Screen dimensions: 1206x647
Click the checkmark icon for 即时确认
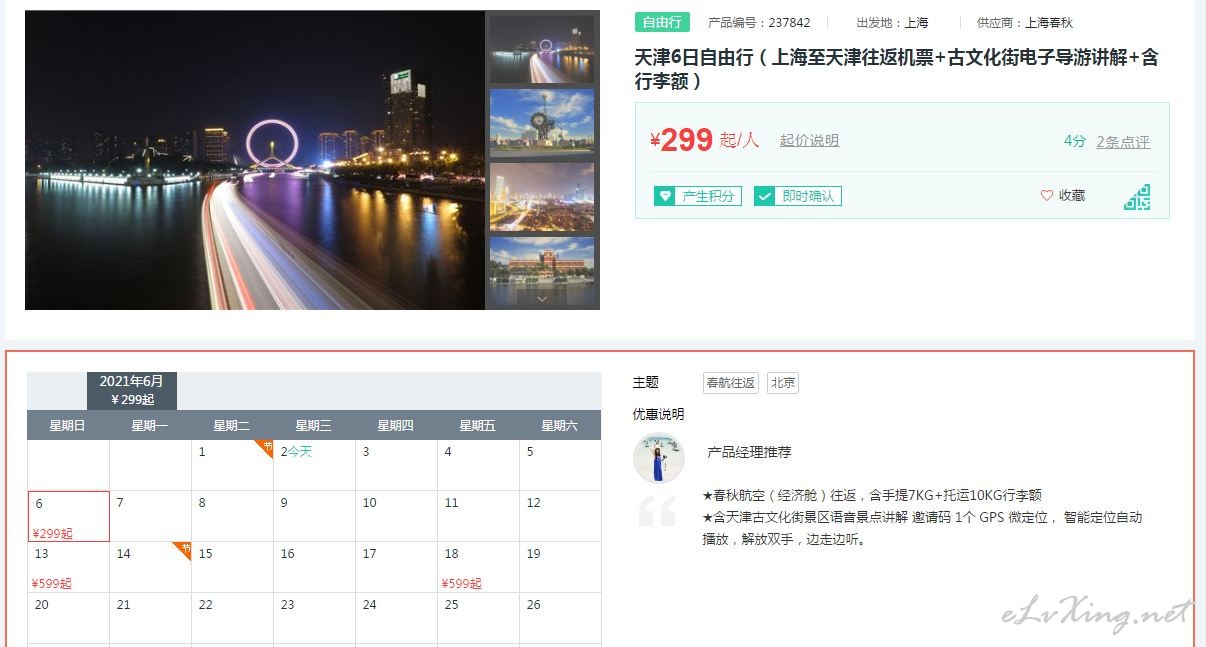tap(765, 196)
